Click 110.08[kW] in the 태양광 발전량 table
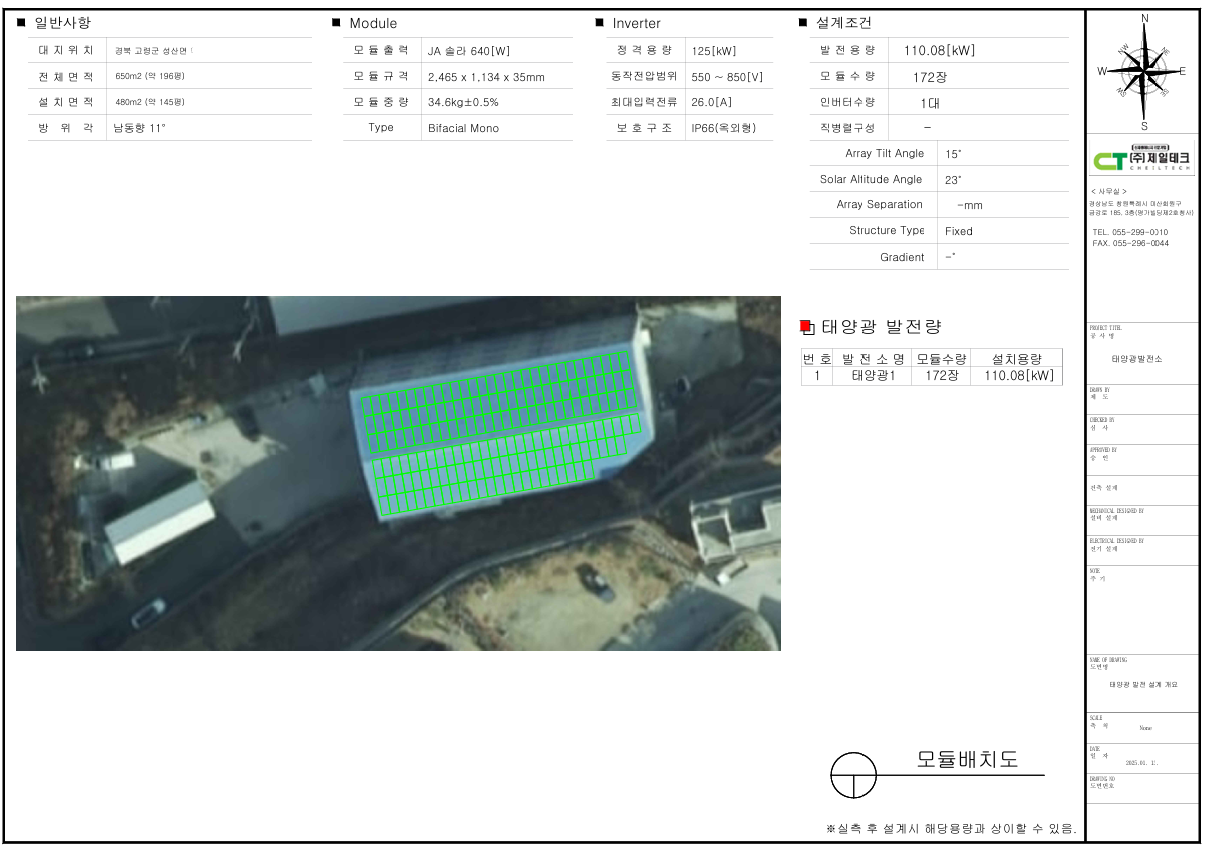This screenshot has width=1206, height=855. [1018, 376]
